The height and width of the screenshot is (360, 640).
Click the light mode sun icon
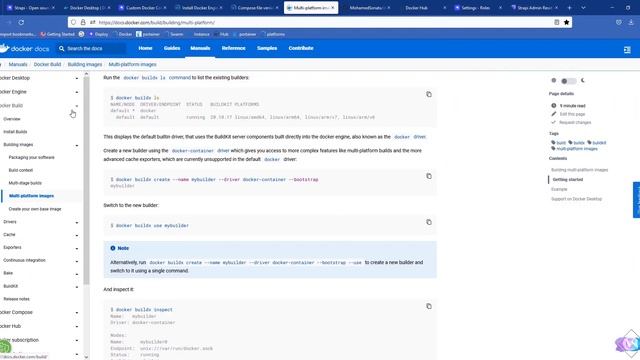pyautogui.click(x=553, y=80)
